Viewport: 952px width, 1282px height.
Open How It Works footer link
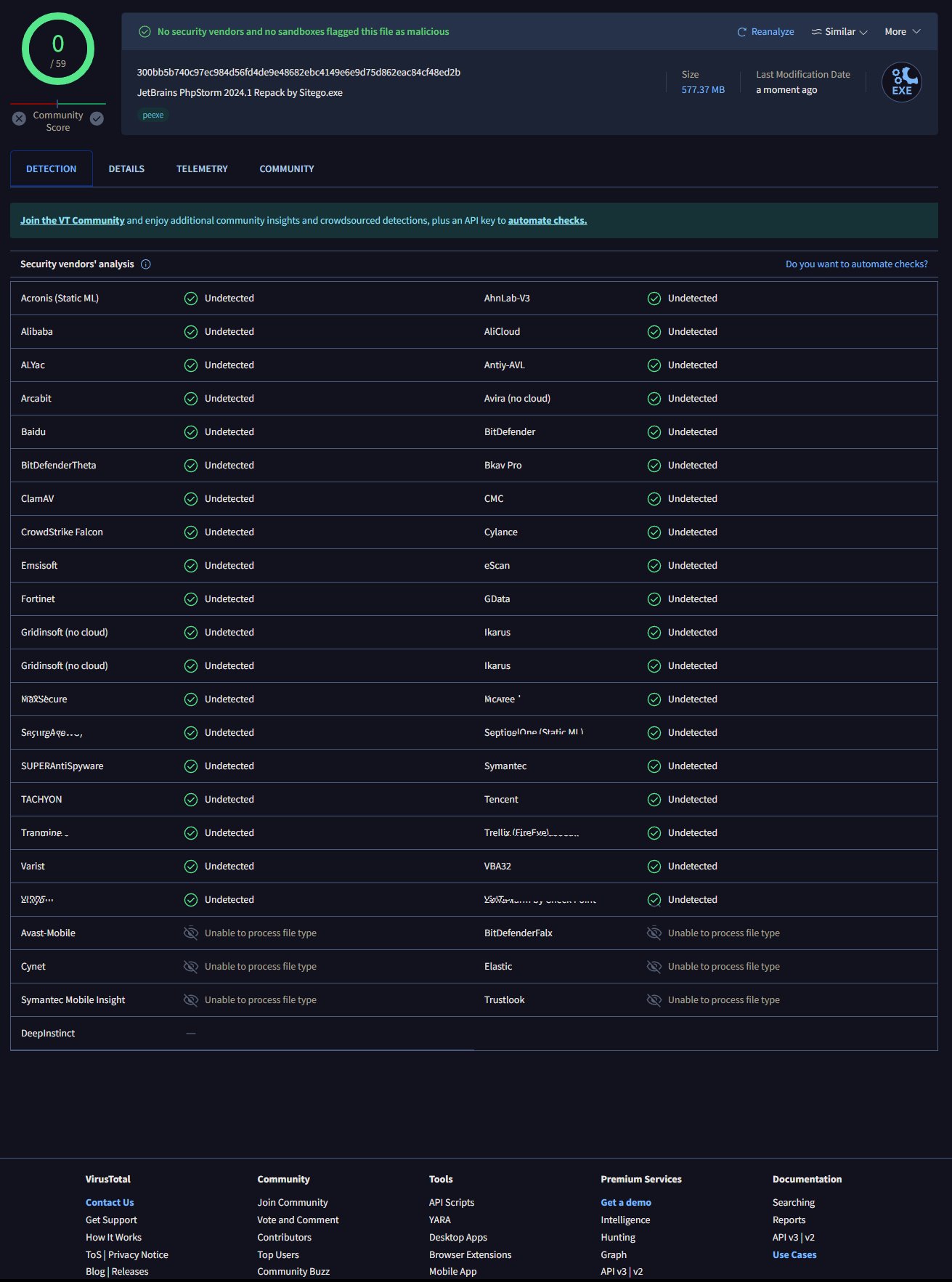click(113, 1238)
